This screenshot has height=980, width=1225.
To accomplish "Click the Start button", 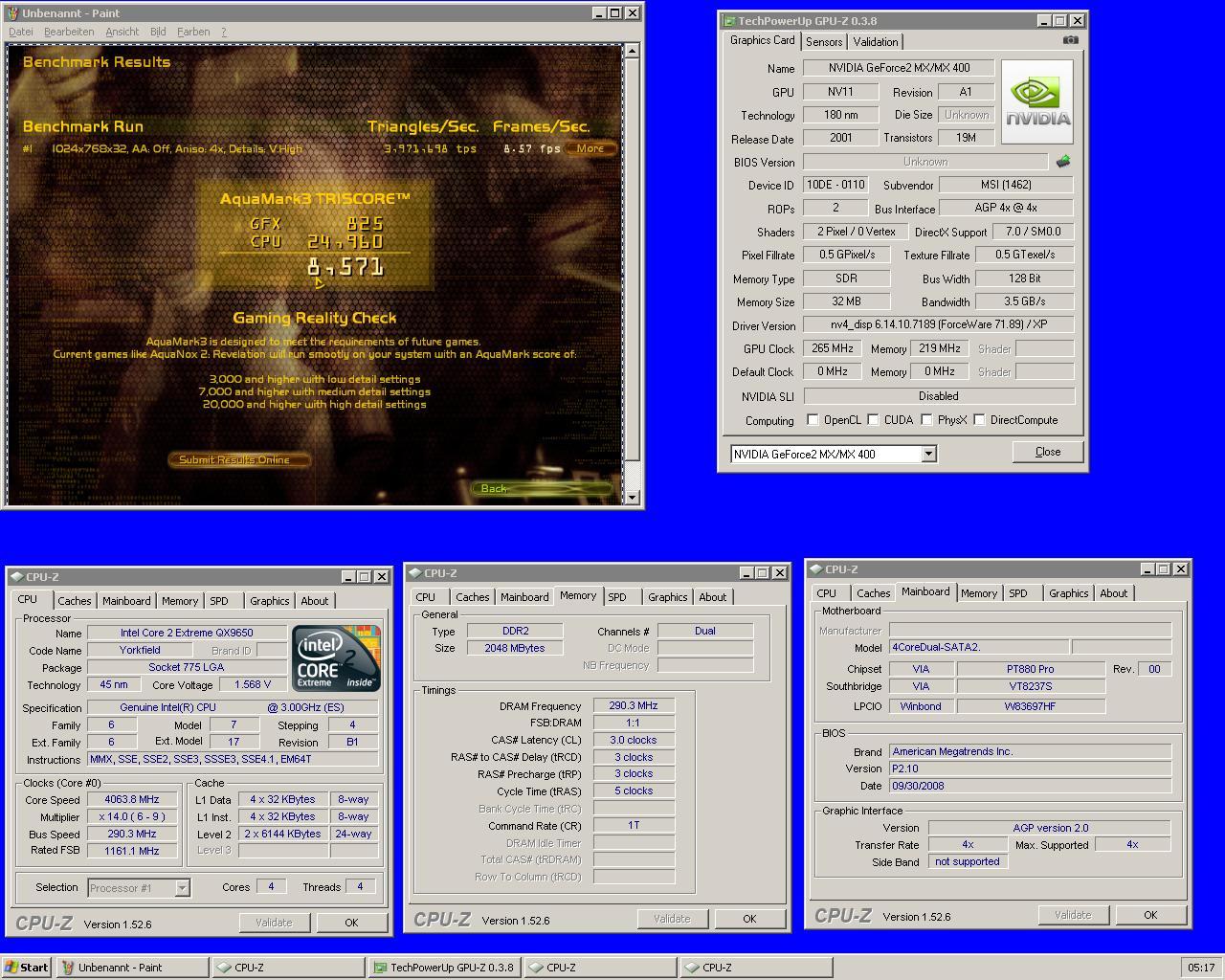I will 28,968.
